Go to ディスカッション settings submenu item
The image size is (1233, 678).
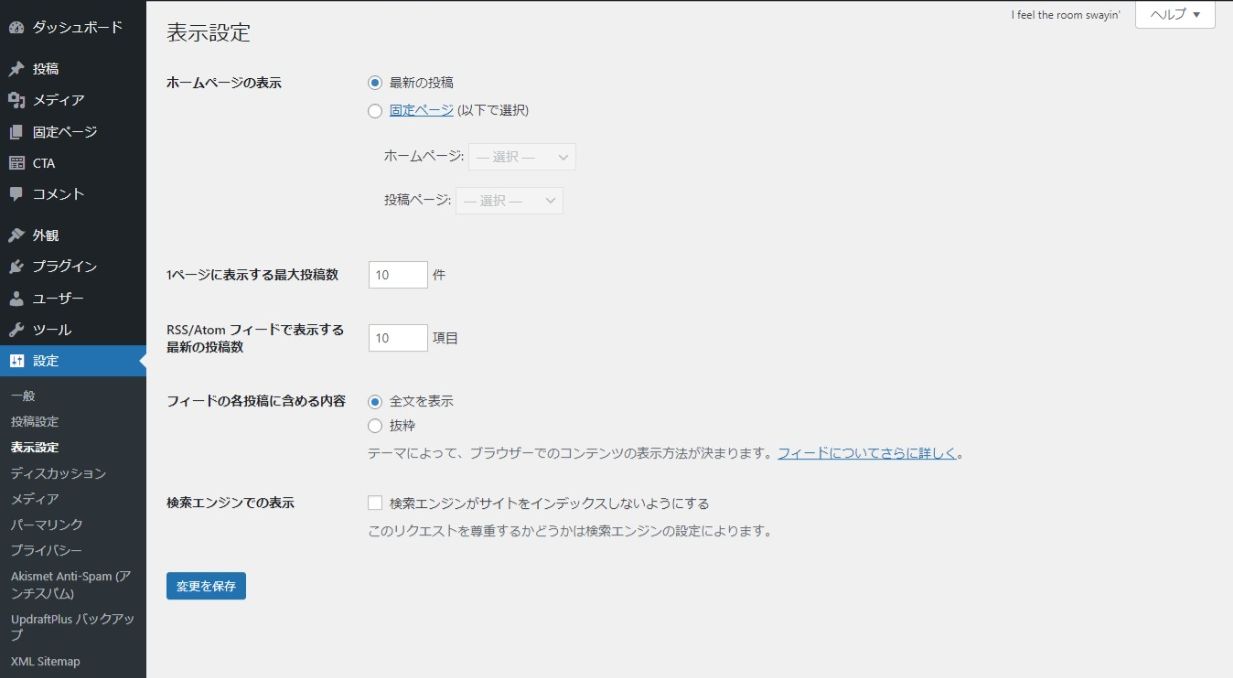(x=58, y=473)
